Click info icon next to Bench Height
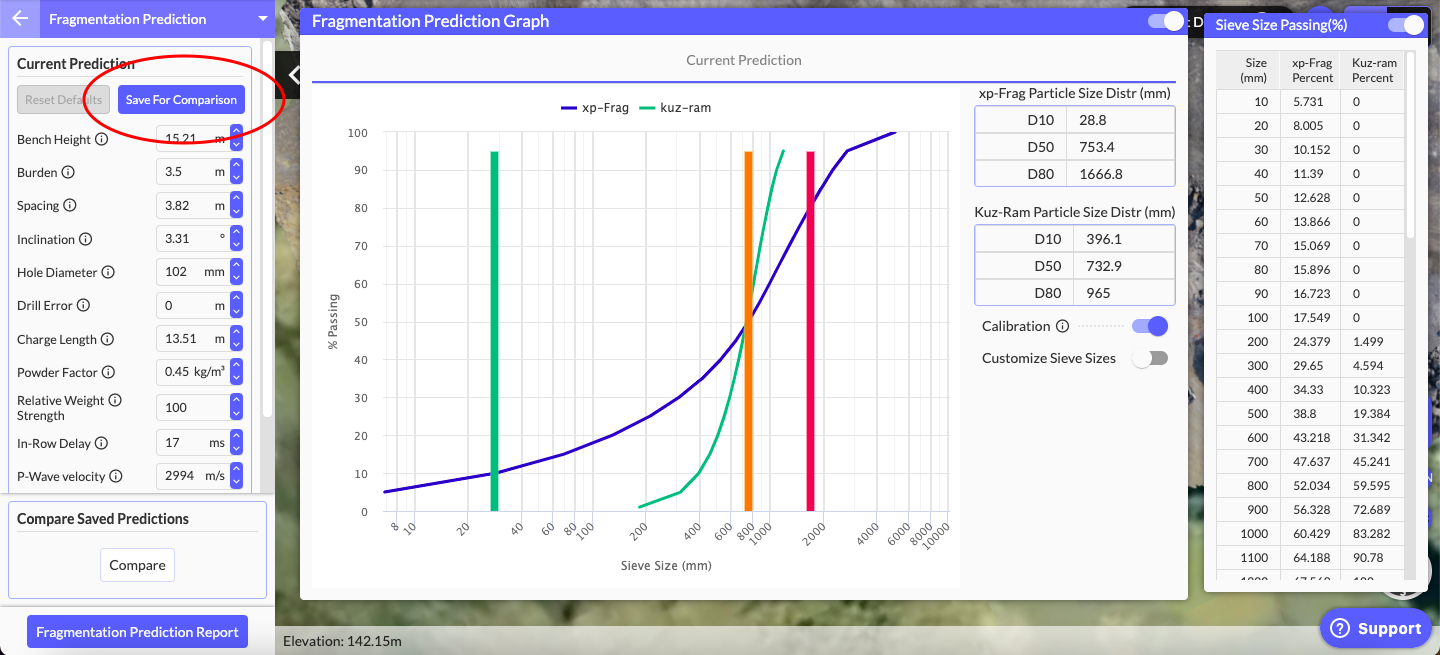This screenshot has height=655, width=1440. coord(101,139)
